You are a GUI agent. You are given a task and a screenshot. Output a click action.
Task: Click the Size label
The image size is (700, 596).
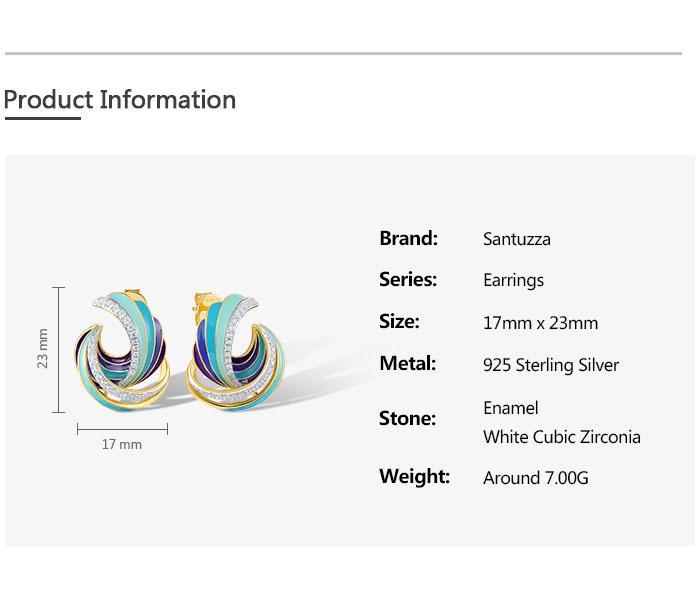click(399, 322)
